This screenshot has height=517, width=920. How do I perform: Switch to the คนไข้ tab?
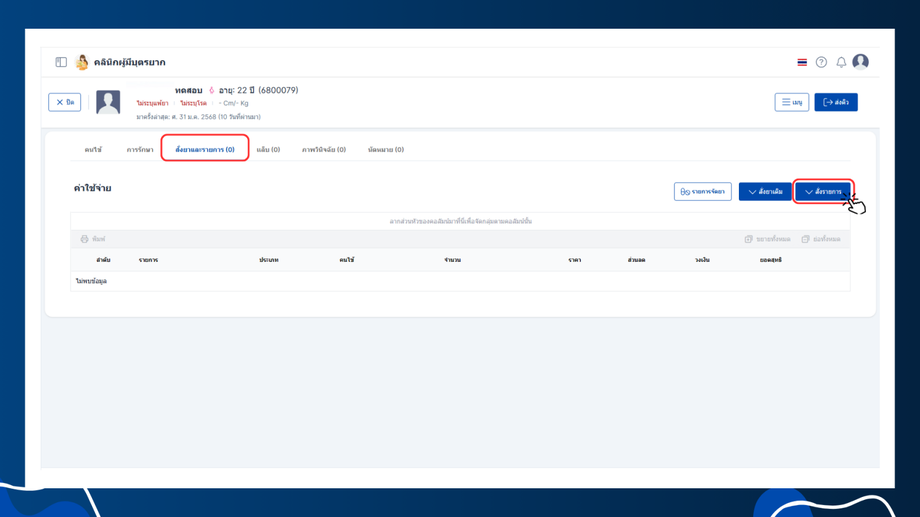93,150
